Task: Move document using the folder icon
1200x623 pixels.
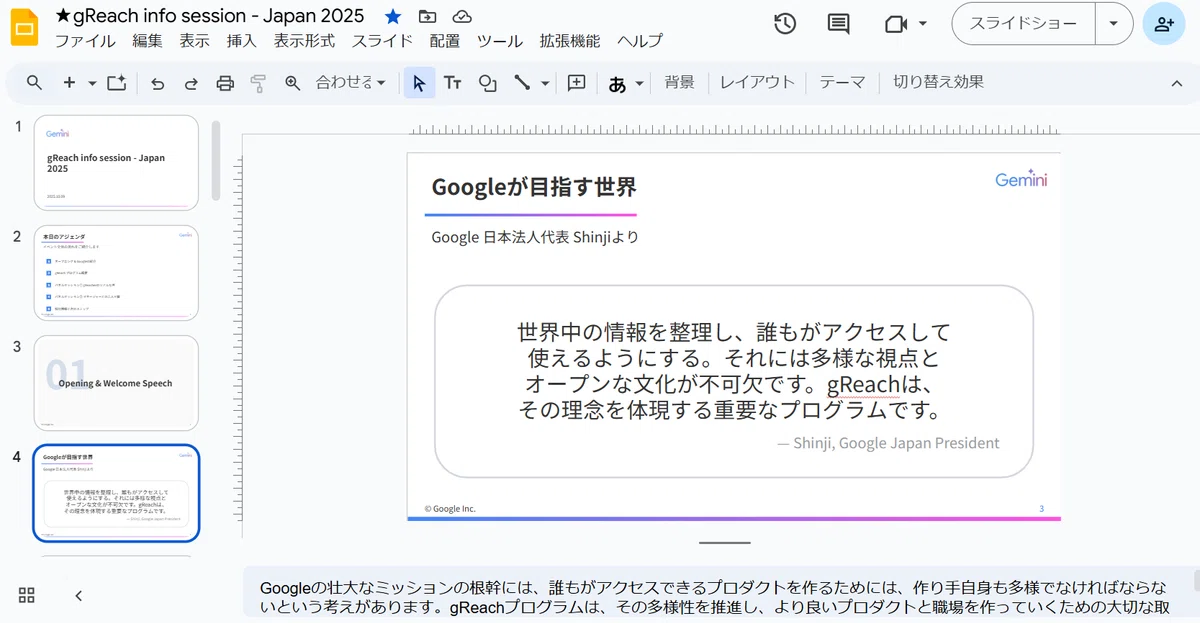Action: (x=427, y=16)
